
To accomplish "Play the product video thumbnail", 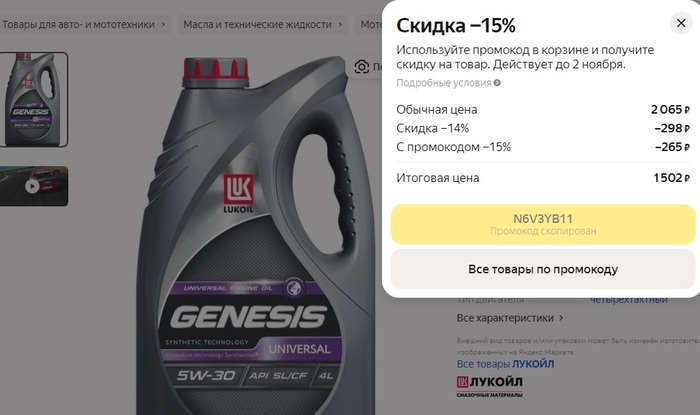I will pyautogui.click(x=33, y=186).
